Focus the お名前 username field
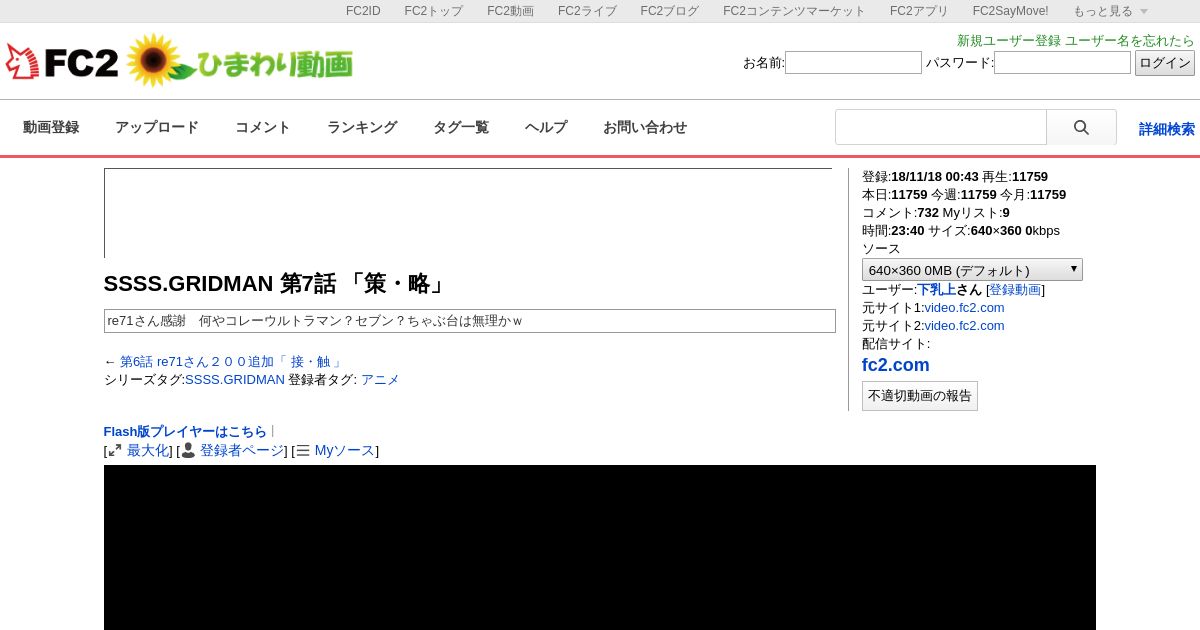The height and width of the screenshot is (630, 1200). click(853, 63)
